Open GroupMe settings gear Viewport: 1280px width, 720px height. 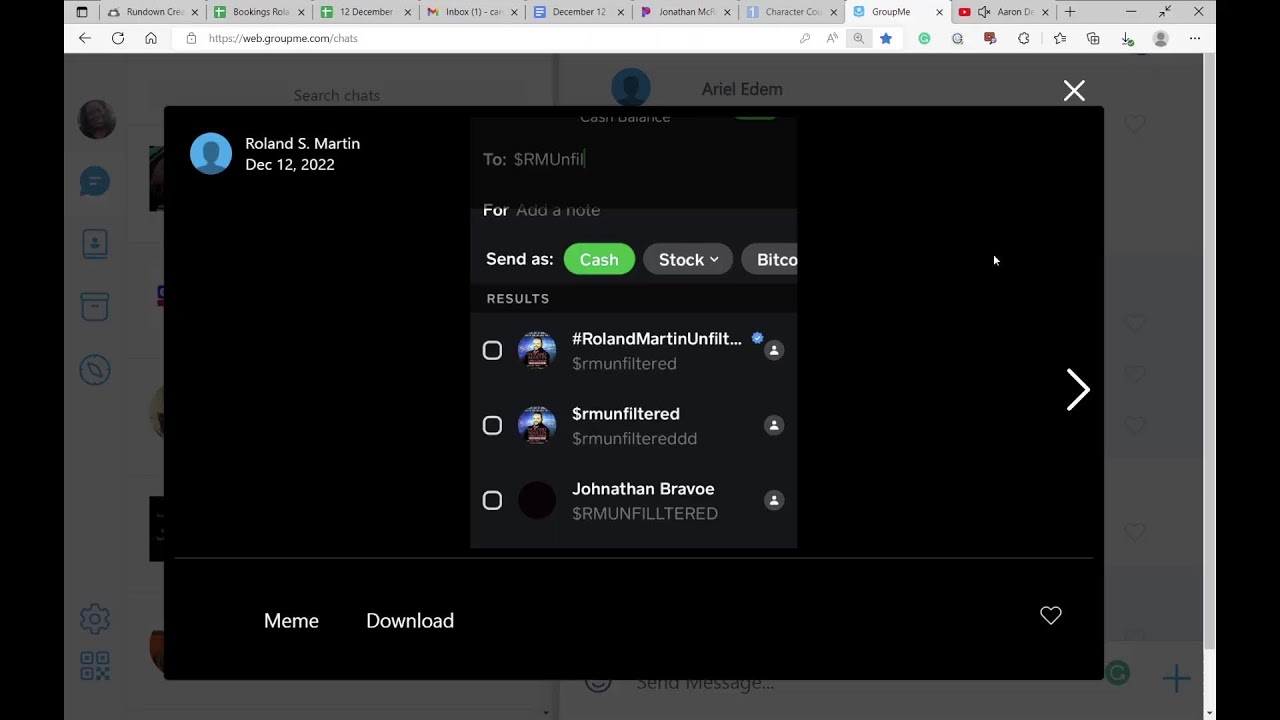tap(95, 619)
